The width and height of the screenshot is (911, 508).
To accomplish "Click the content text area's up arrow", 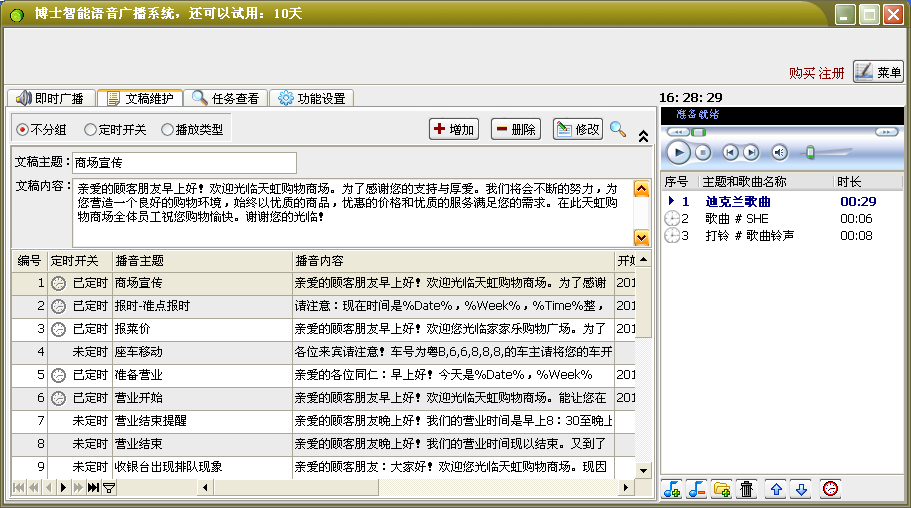I will [641, 189].
